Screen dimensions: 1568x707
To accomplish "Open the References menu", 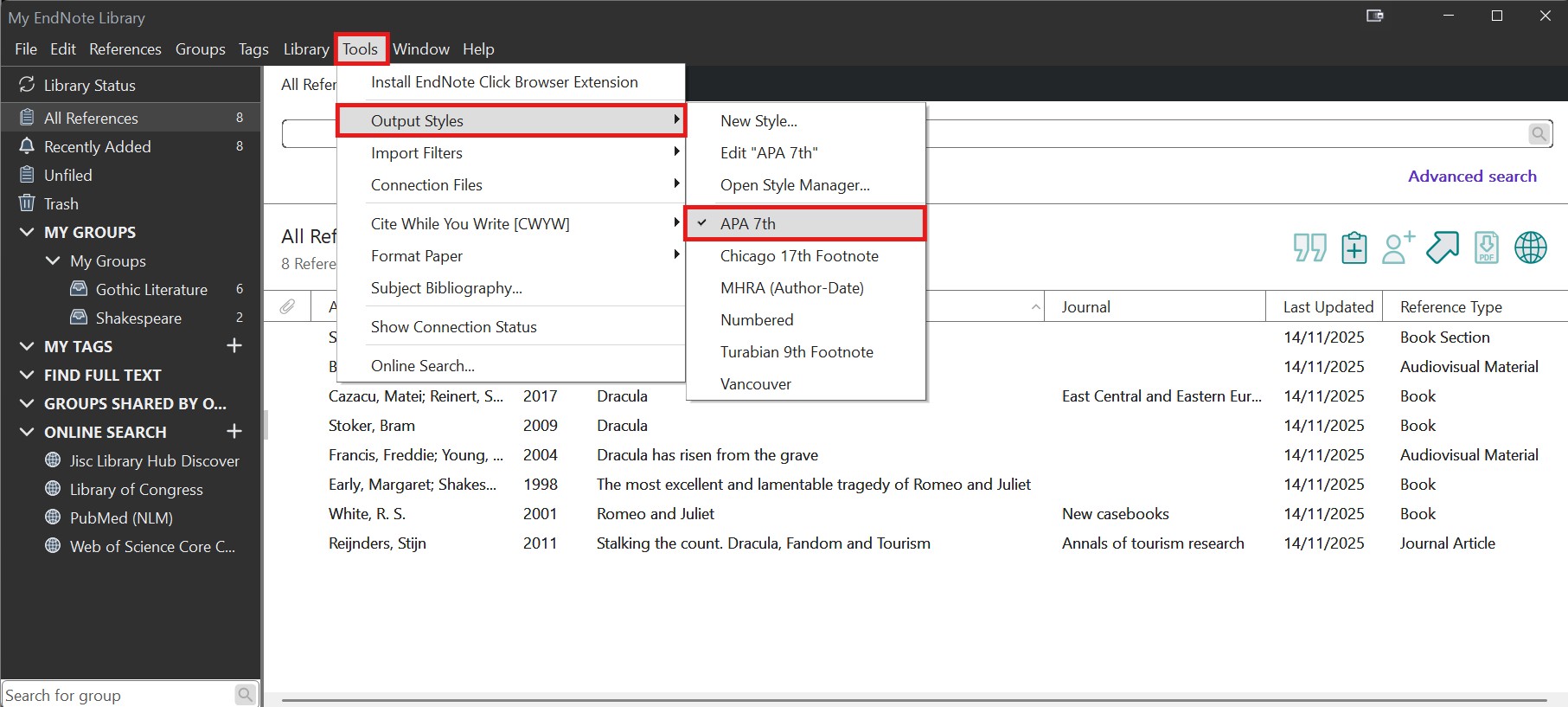I will tap(125, 49).
